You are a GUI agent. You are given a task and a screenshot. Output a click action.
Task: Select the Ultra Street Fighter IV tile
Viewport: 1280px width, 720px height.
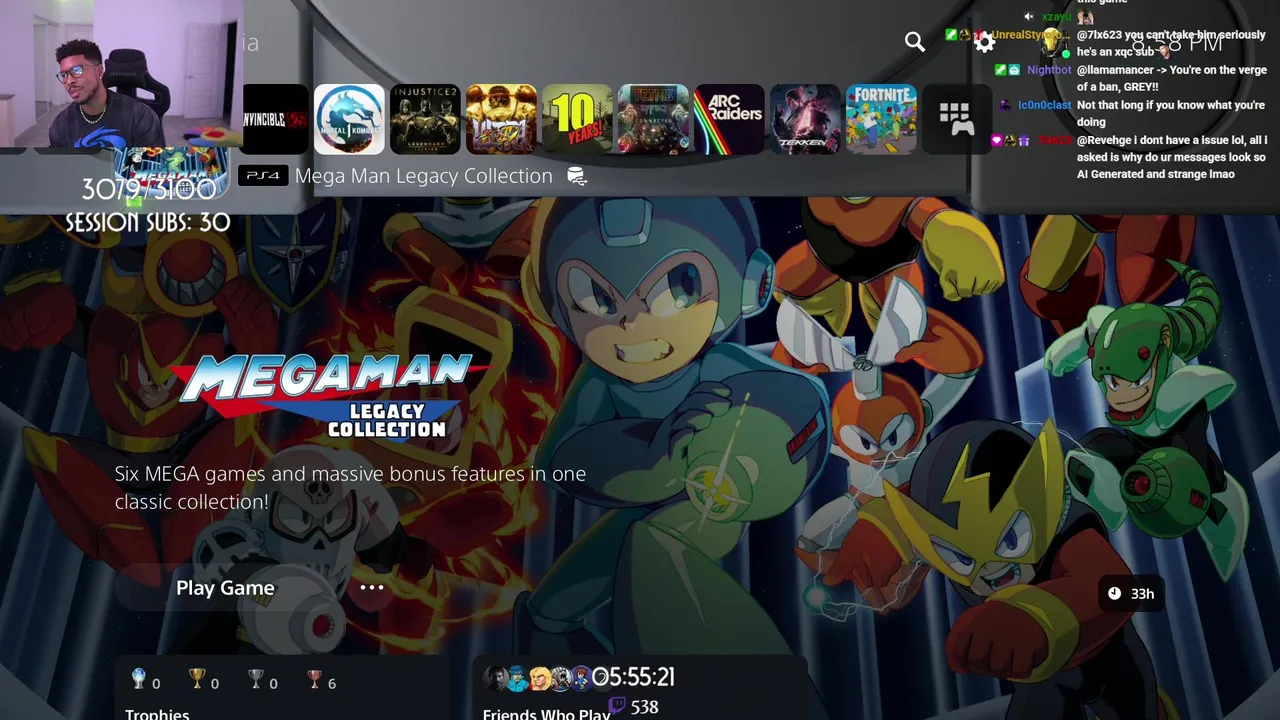click(x=501, y=119)
